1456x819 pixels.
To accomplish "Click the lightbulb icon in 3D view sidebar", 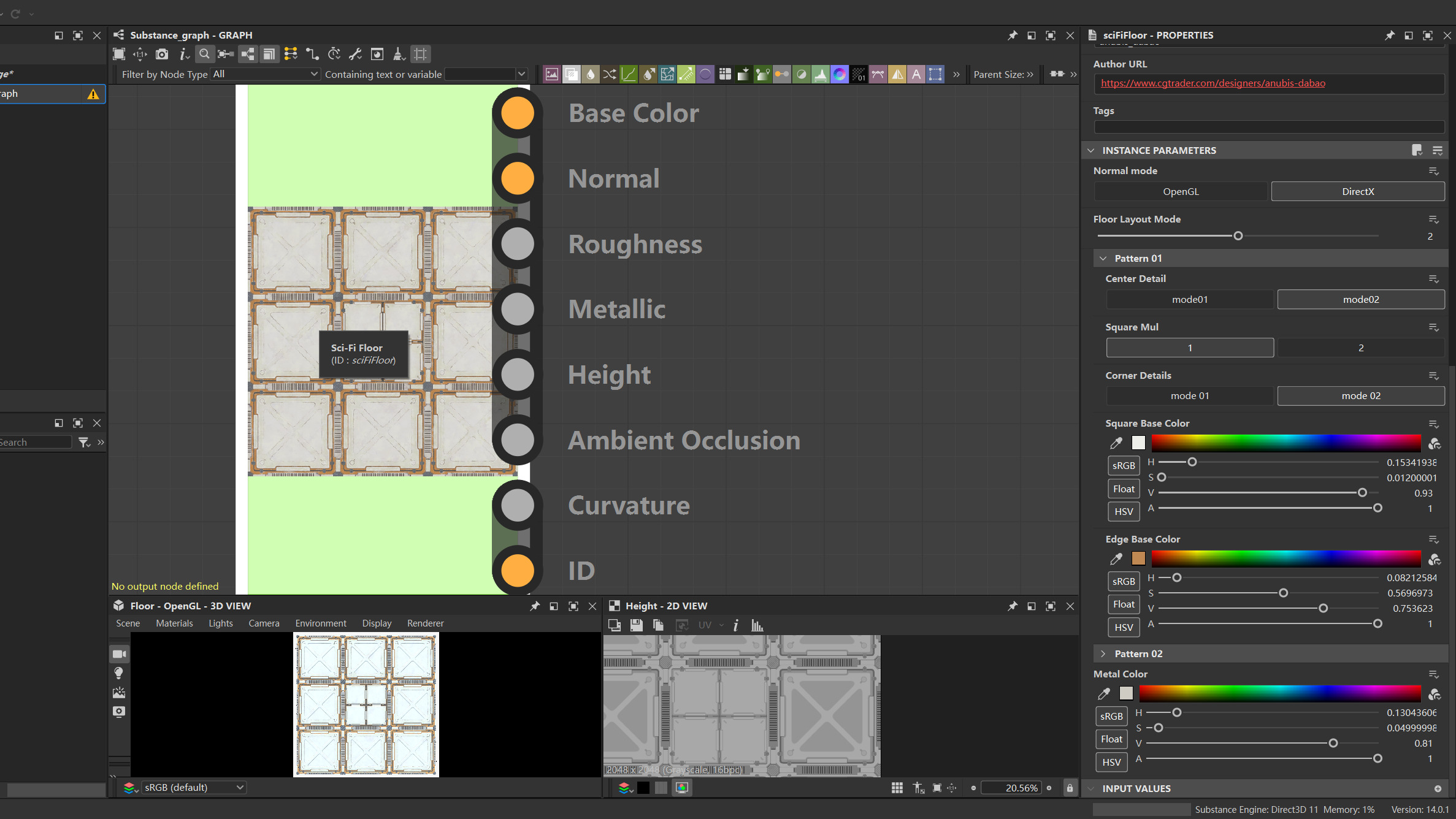I will click(x=119, y=673).
